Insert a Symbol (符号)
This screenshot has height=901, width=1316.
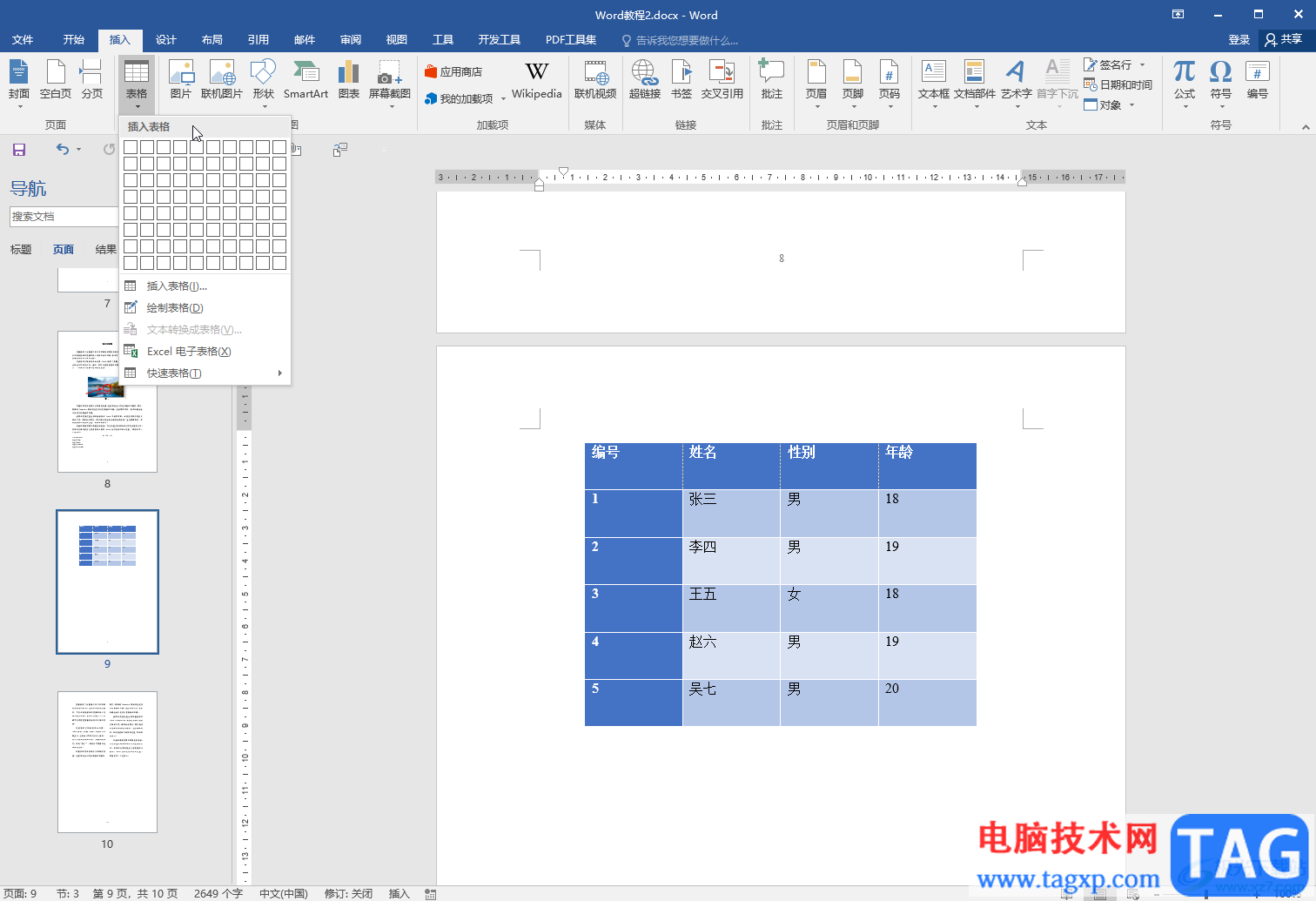click(x=1221, y=83)
